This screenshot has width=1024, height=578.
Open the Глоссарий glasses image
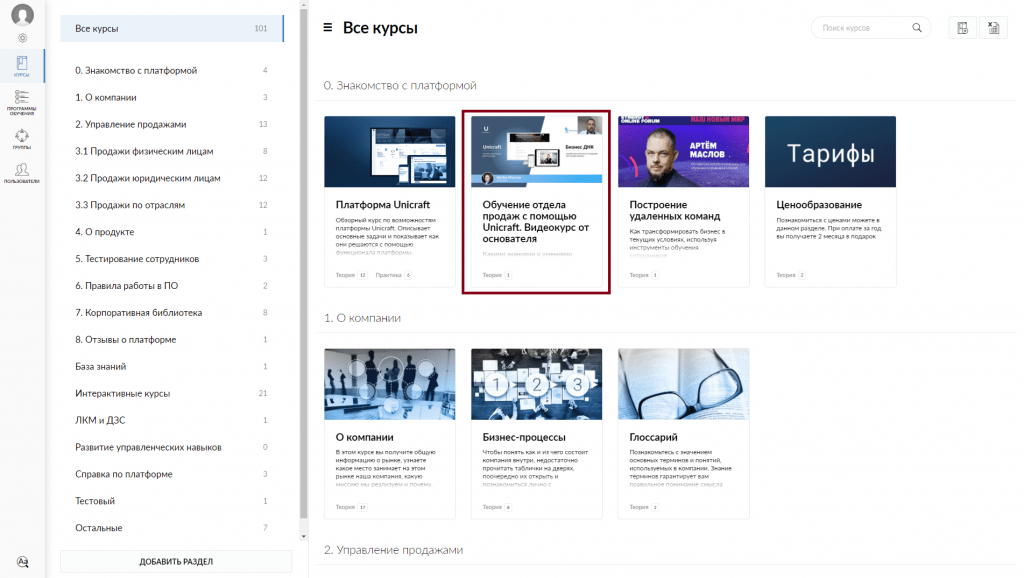click(684, 384)
